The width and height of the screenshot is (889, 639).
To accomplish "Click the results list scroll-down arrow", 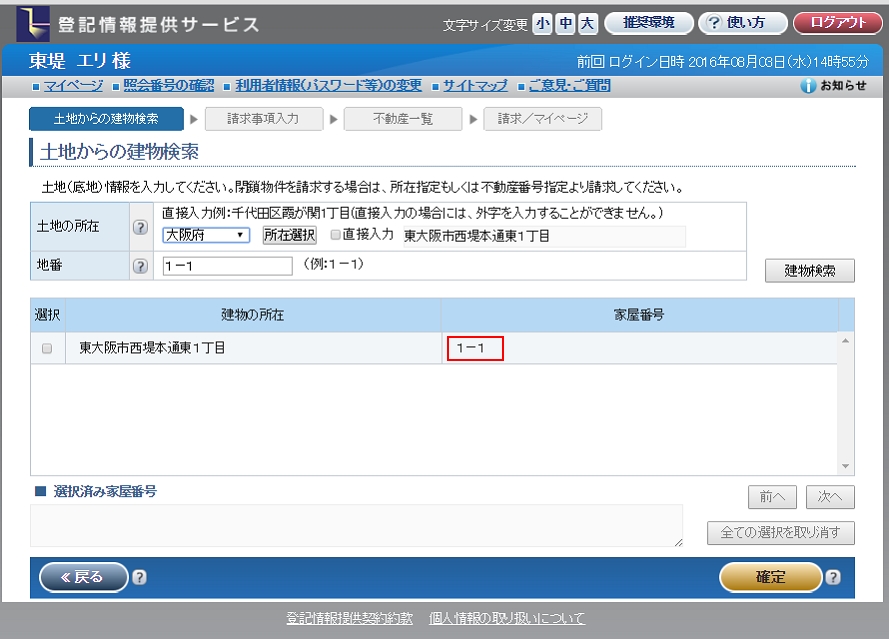I will click(845, 466).
